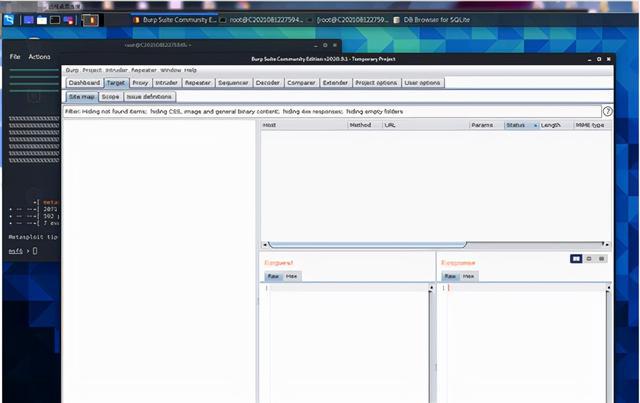640x403 pixels.
Task: Sort by the Params column header
Action: [x=486, y=125]
